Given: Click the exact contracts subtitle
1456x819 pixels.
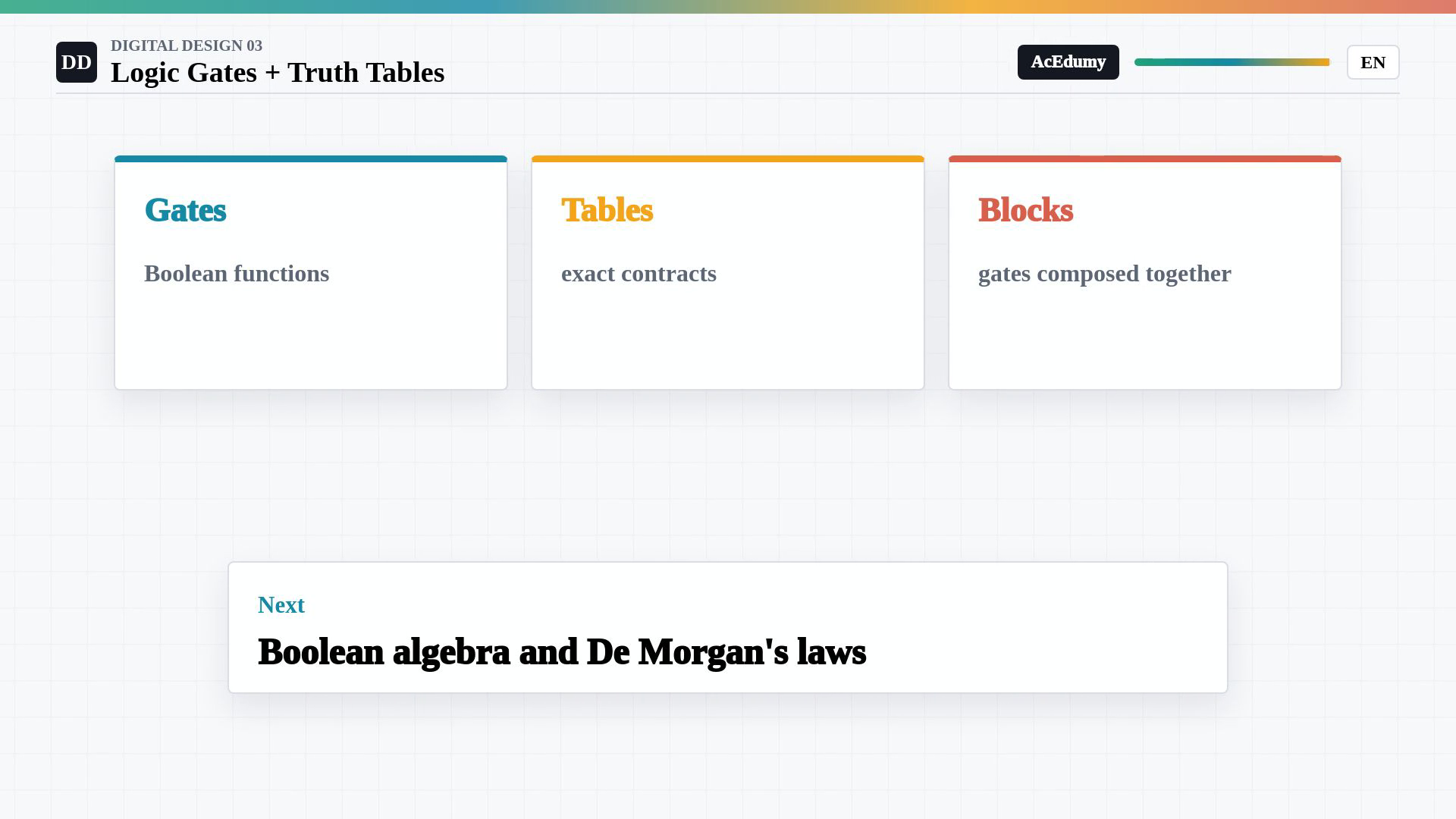Looking at the screenshot, I should tap(639, 274).
